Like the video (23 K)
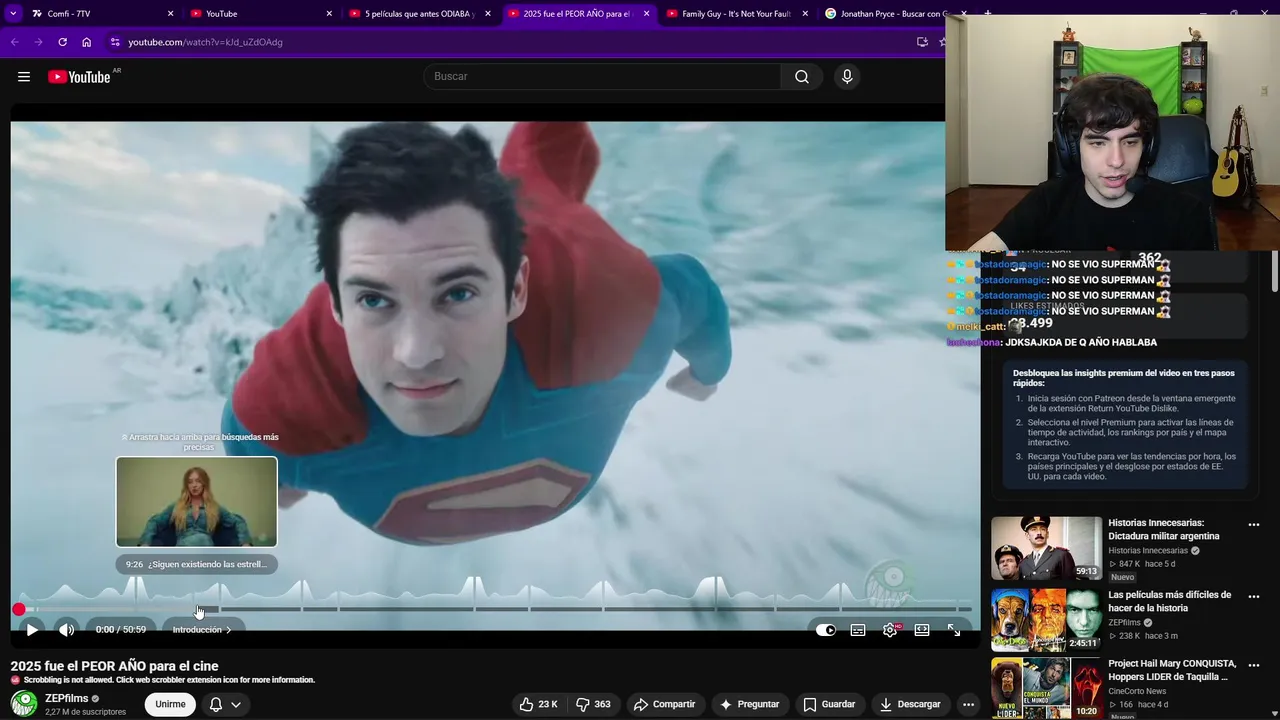This screenshot has height=720, width=1280. coord(538,704)
